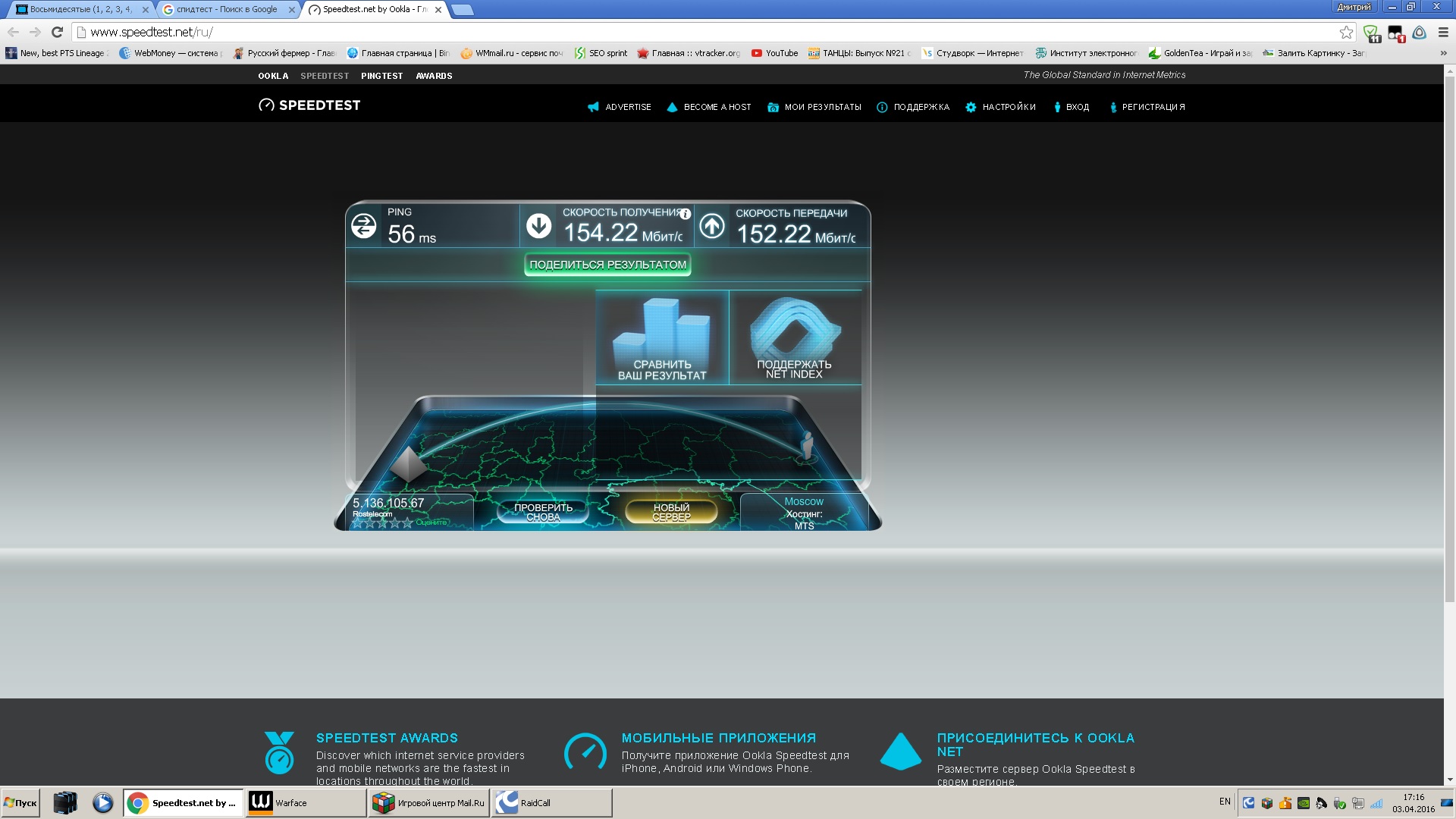This screenshot has height=819, width=1456.
Task: Open the Bin bookmark 'Главная страница'
Action: (398, 53)
